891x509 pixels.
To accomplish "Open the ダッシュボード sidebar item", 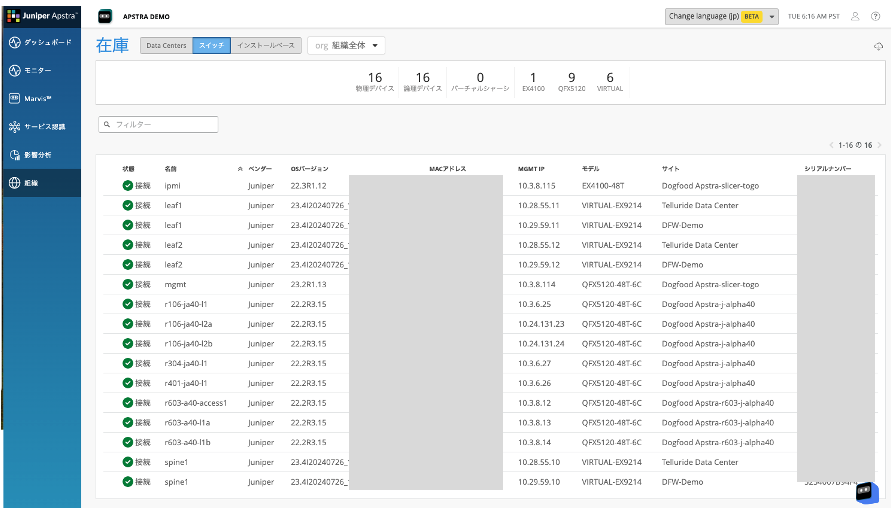I will pyautogui.click(x=40, y=43).
